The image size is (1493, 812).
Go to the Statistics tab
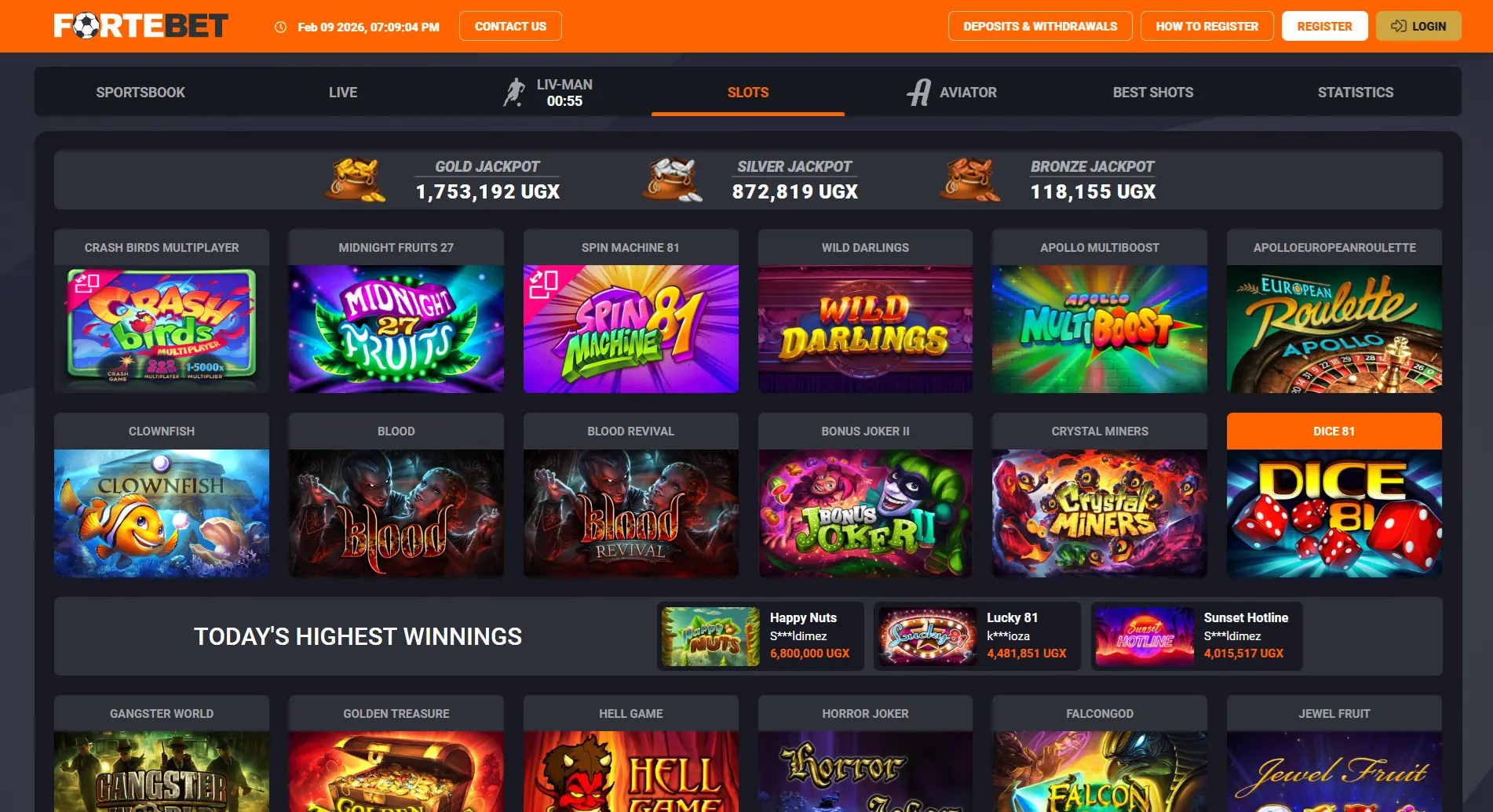tap(1356, 93)
